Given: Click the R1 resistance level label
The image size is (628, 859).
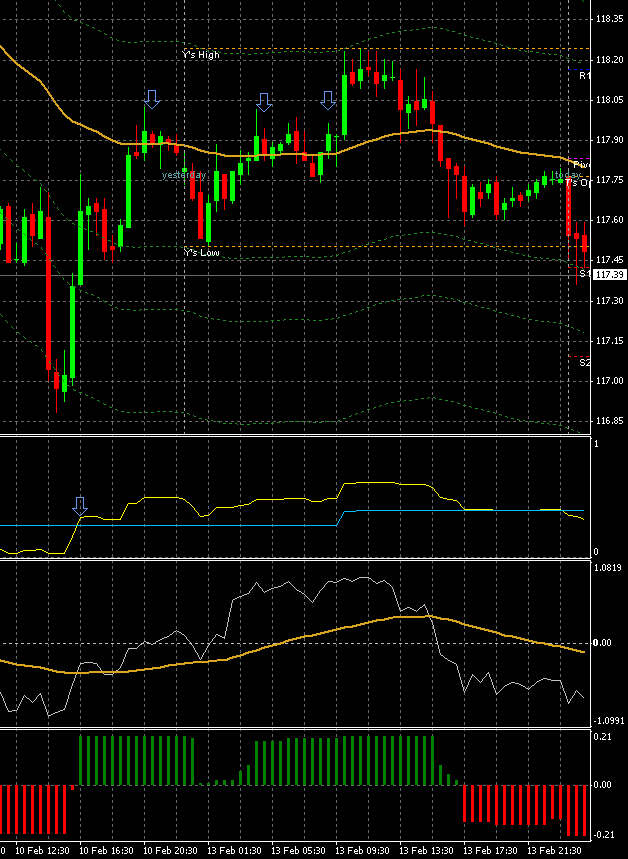Looking at the screenshot, I should [x=585, y=76].
